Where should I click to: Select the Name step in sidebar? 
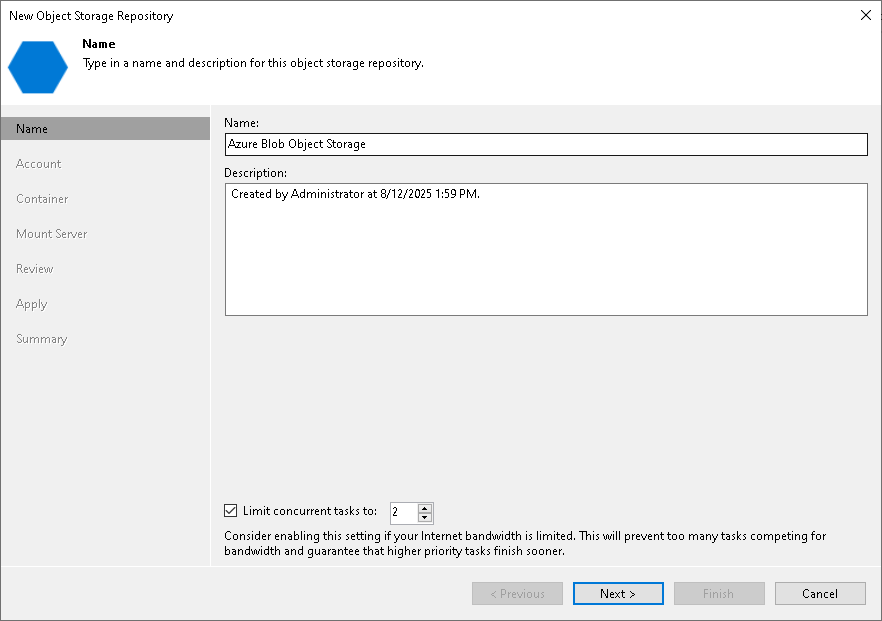coord(105,129)
